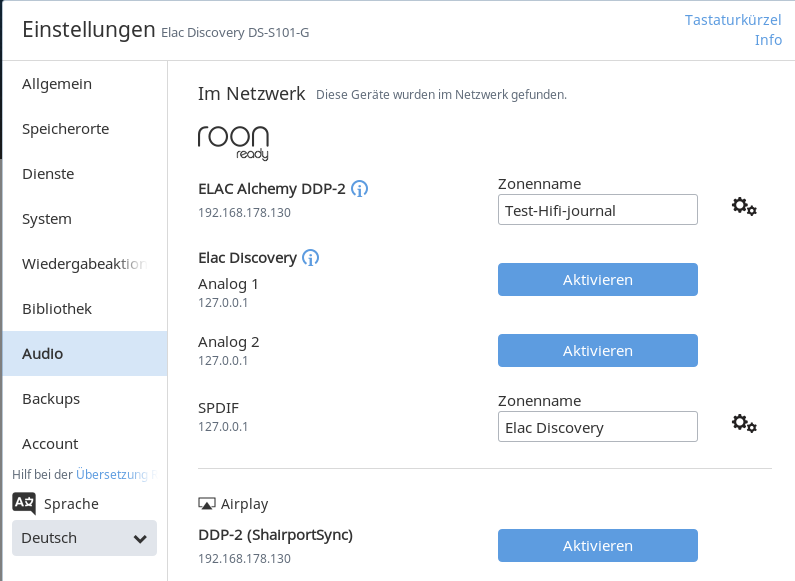
Task: Follow the Übersetzung translation link
Action: [x=112, y=475]
